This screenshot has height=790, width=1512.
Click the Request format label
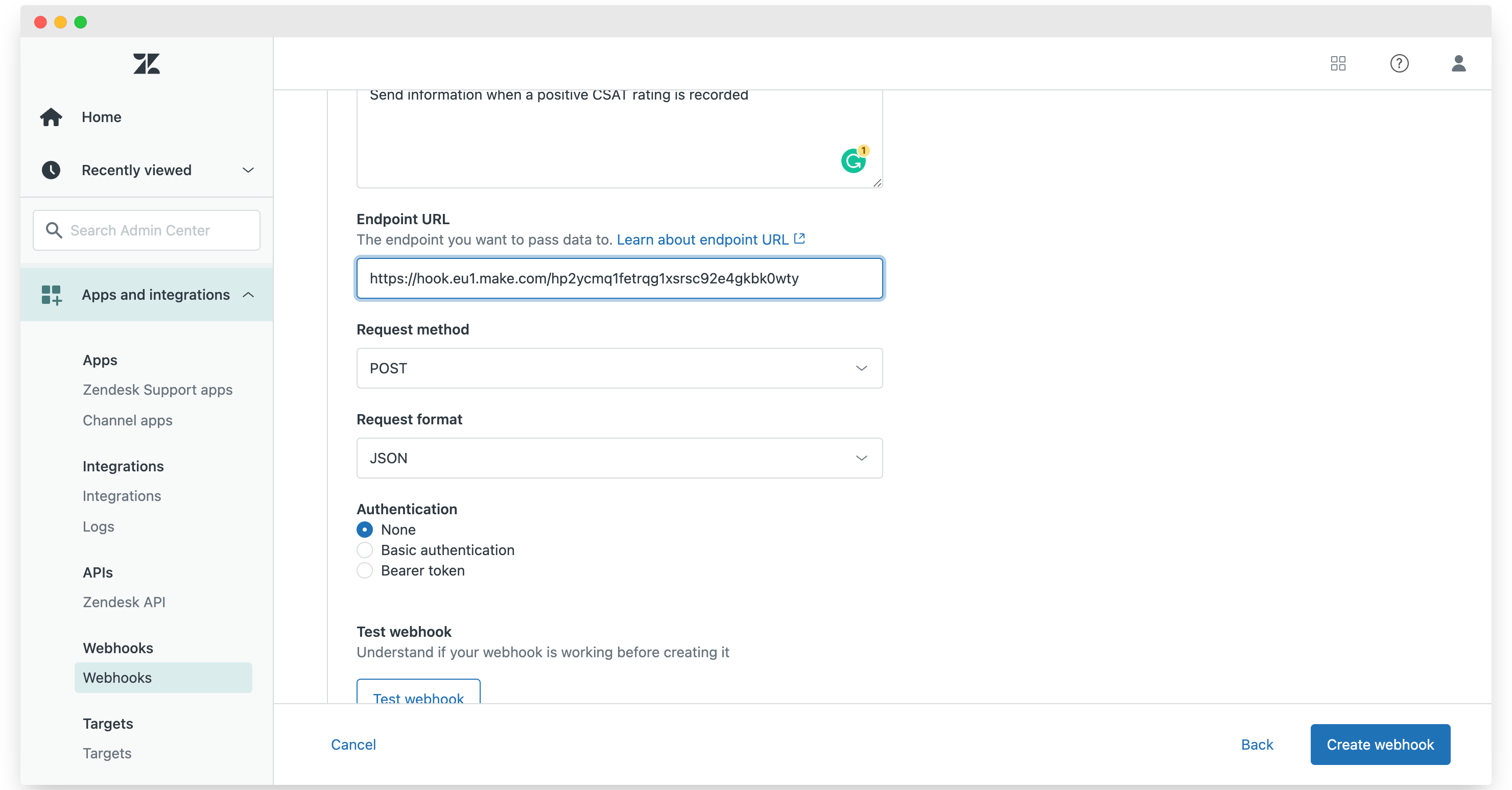[x=409, y=419]
